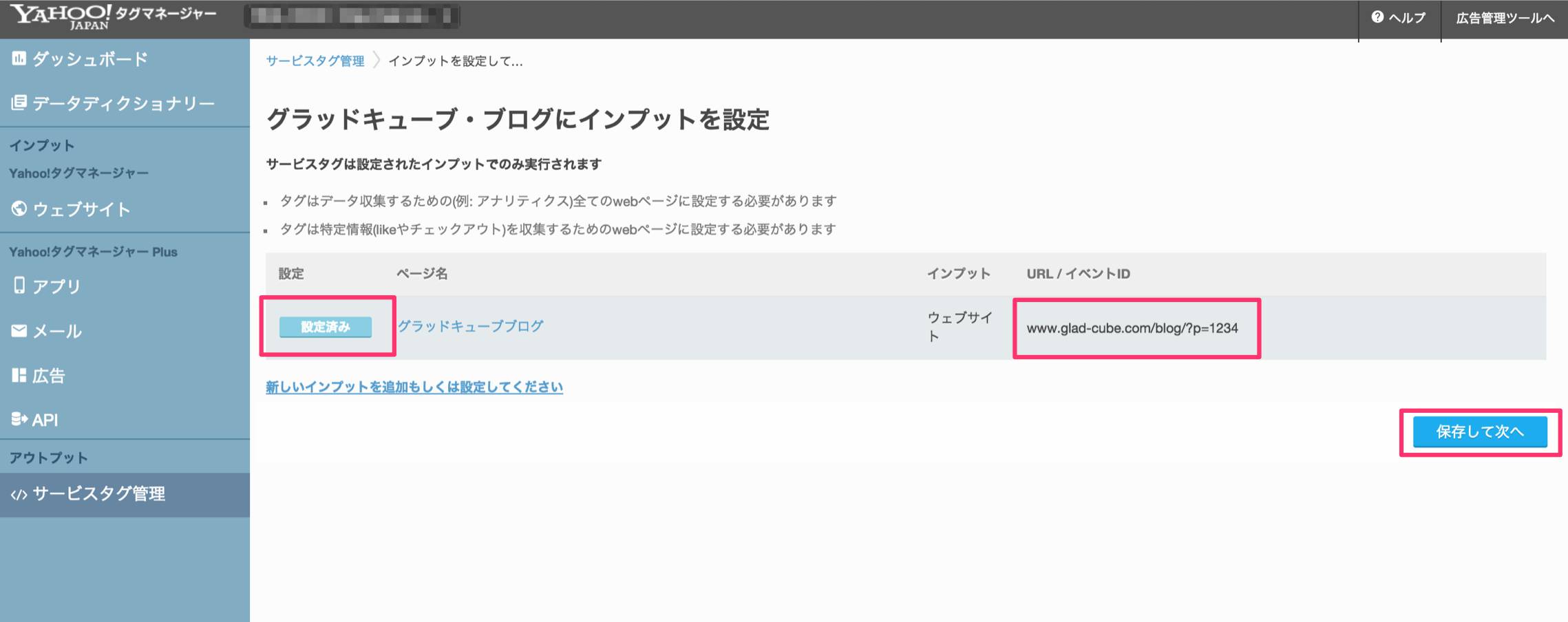Click the ページ名 column header
The image size is (1568, 622).
click(x=422, y=274)
